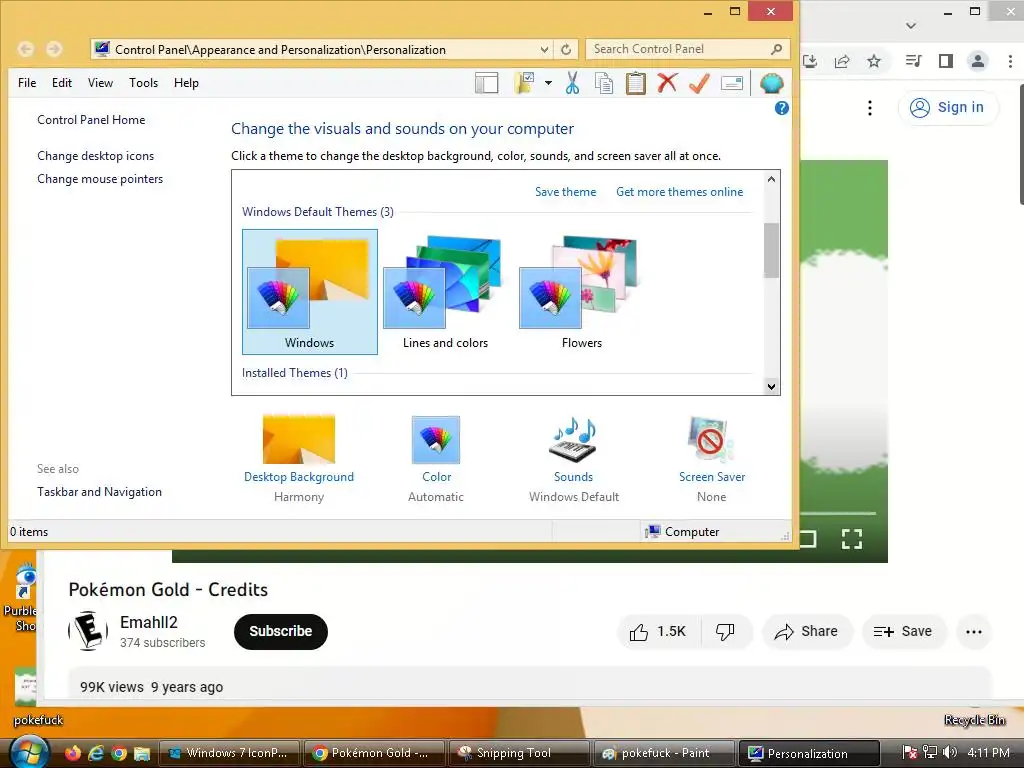
Task: Click Get more themes online
Action: point(679,192)
